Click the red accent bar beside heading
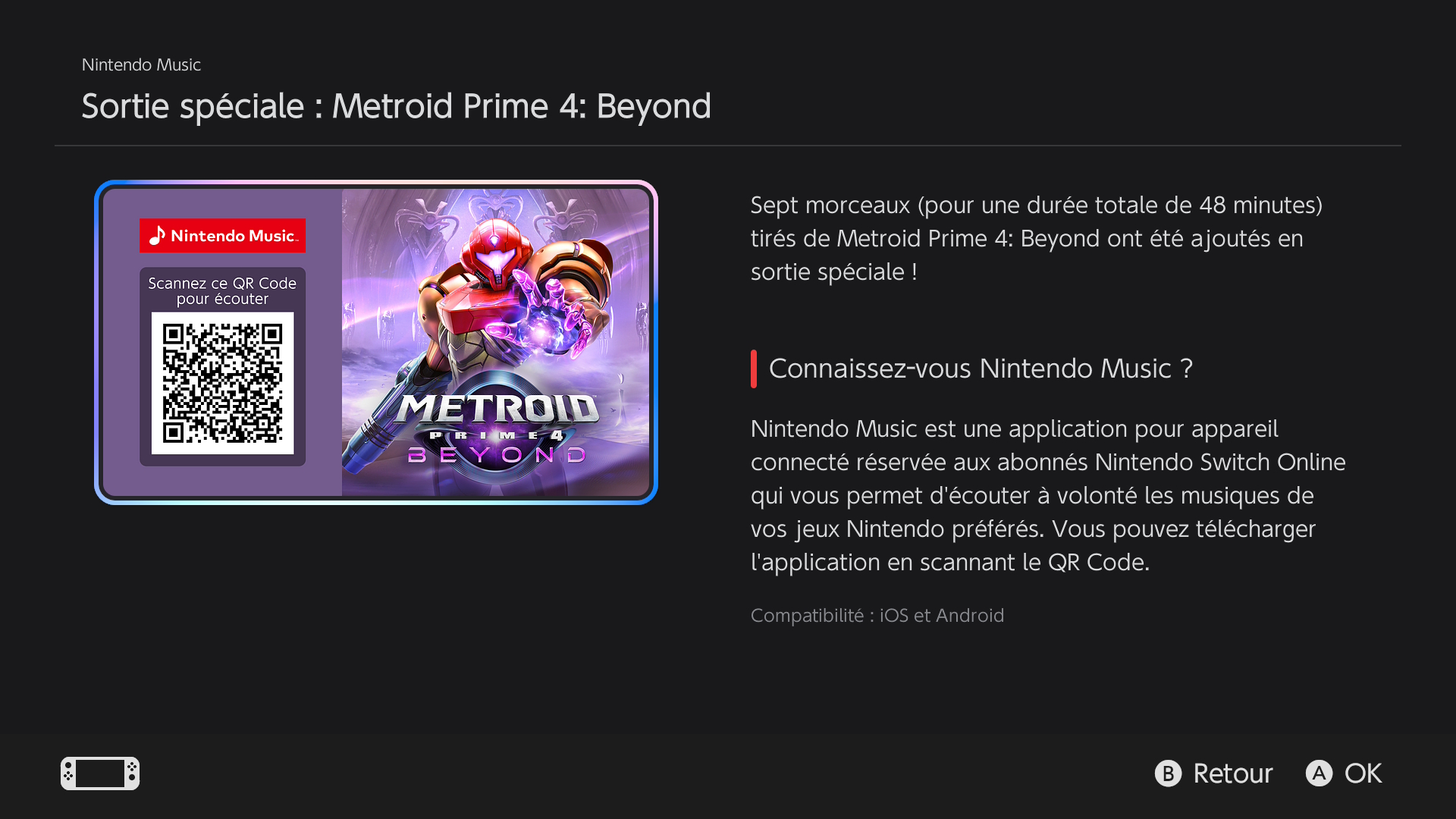The height and width of the screenshot is (819, 1456). [754, 369]
